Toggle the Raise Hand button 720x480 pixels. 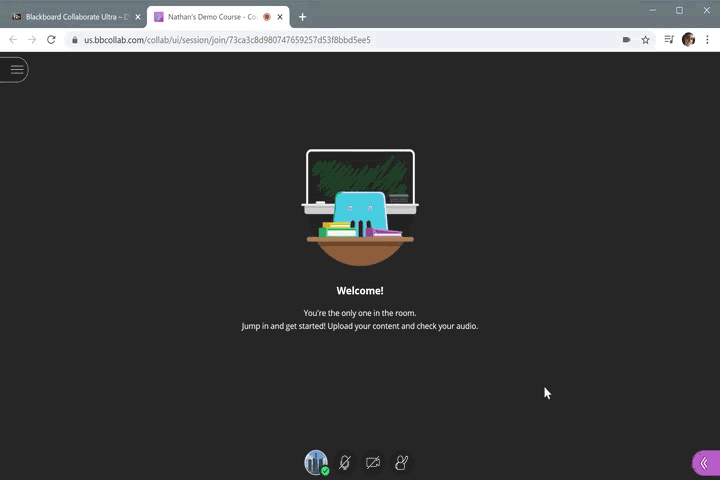[x=401, y=462]
